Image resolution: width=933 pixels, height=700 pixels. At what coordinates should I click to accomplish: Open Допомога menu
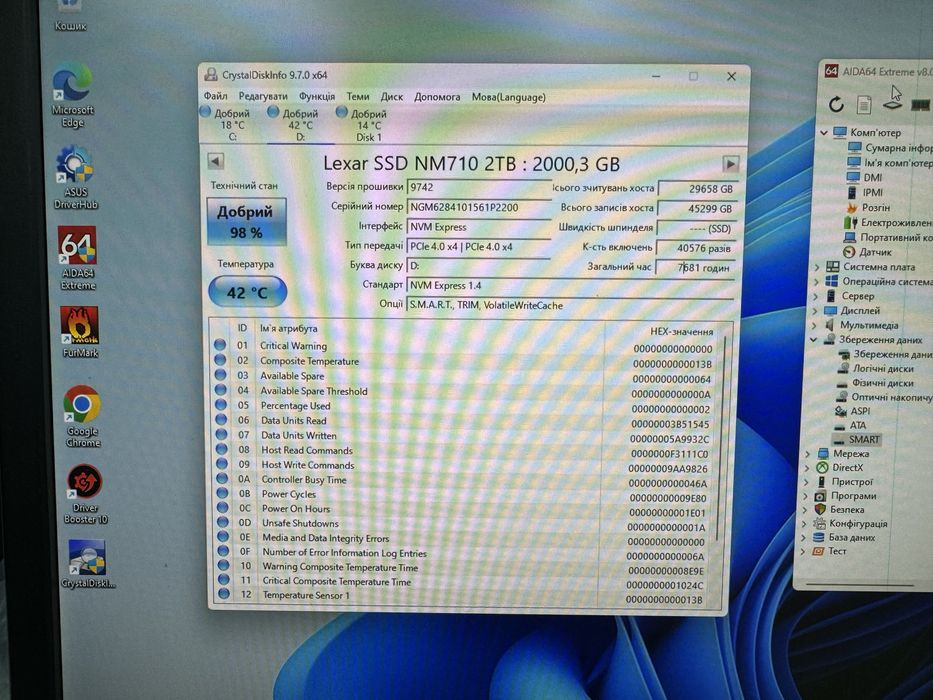pos(437,96)
